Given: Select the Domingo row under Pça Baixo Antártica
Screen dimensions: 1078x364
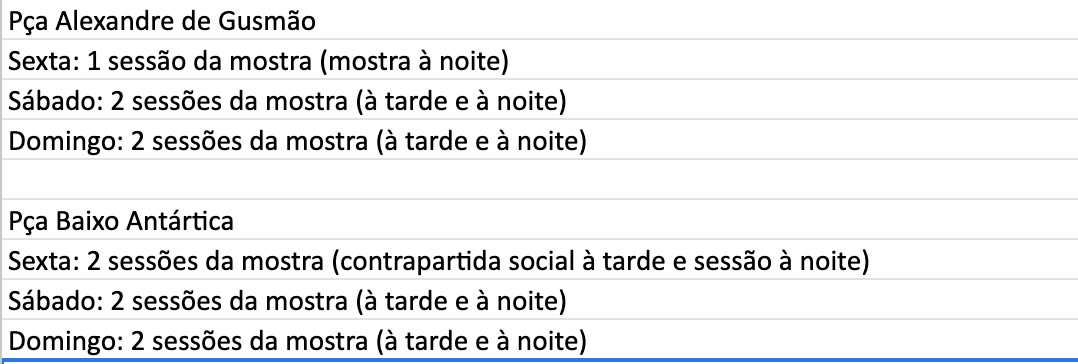Looking at the screenshot, I should (x=539, y=339).
